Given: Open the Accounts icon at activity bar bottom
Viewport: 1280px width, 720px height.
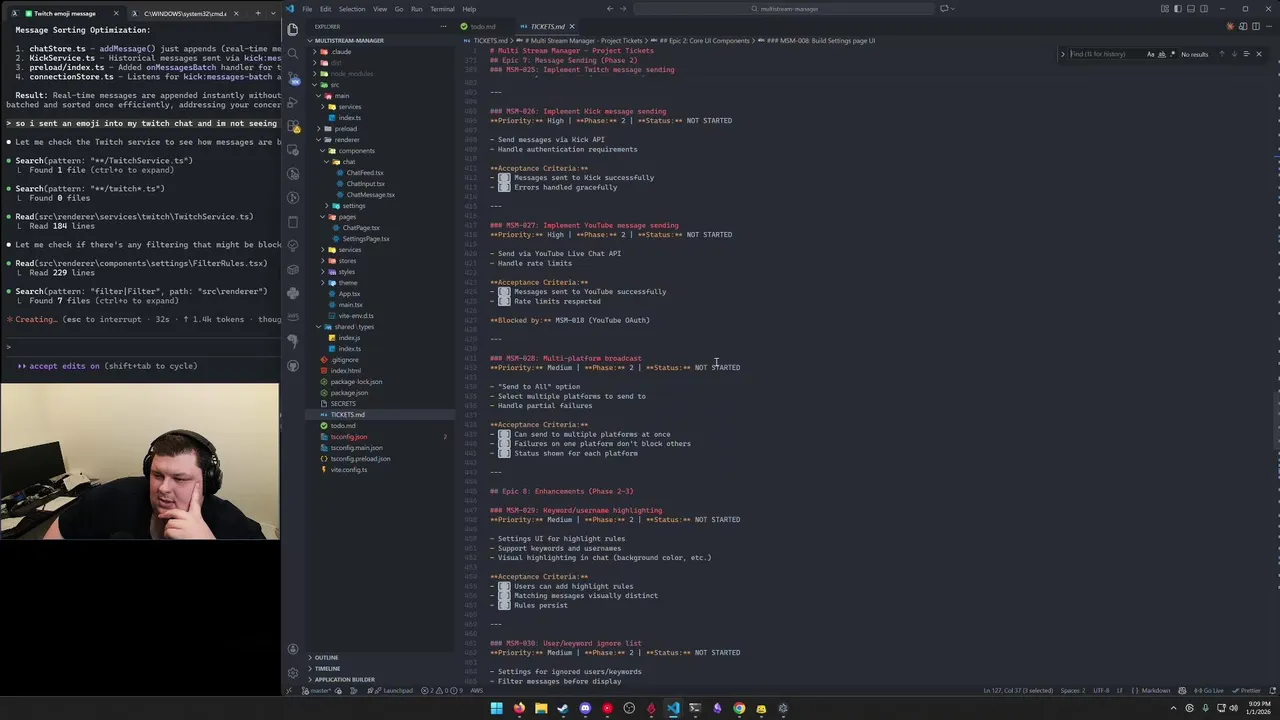Looking at the screenshot, I should (x=292, y=649).
